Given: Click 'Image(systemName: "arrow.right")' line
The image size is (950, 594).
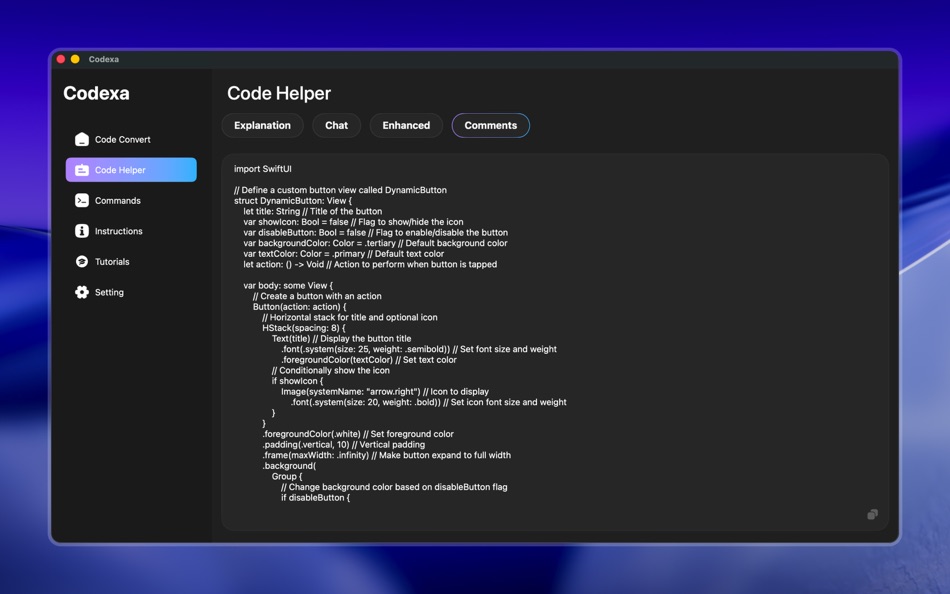Looking at the screenshot, I should (x=385, y=392).
